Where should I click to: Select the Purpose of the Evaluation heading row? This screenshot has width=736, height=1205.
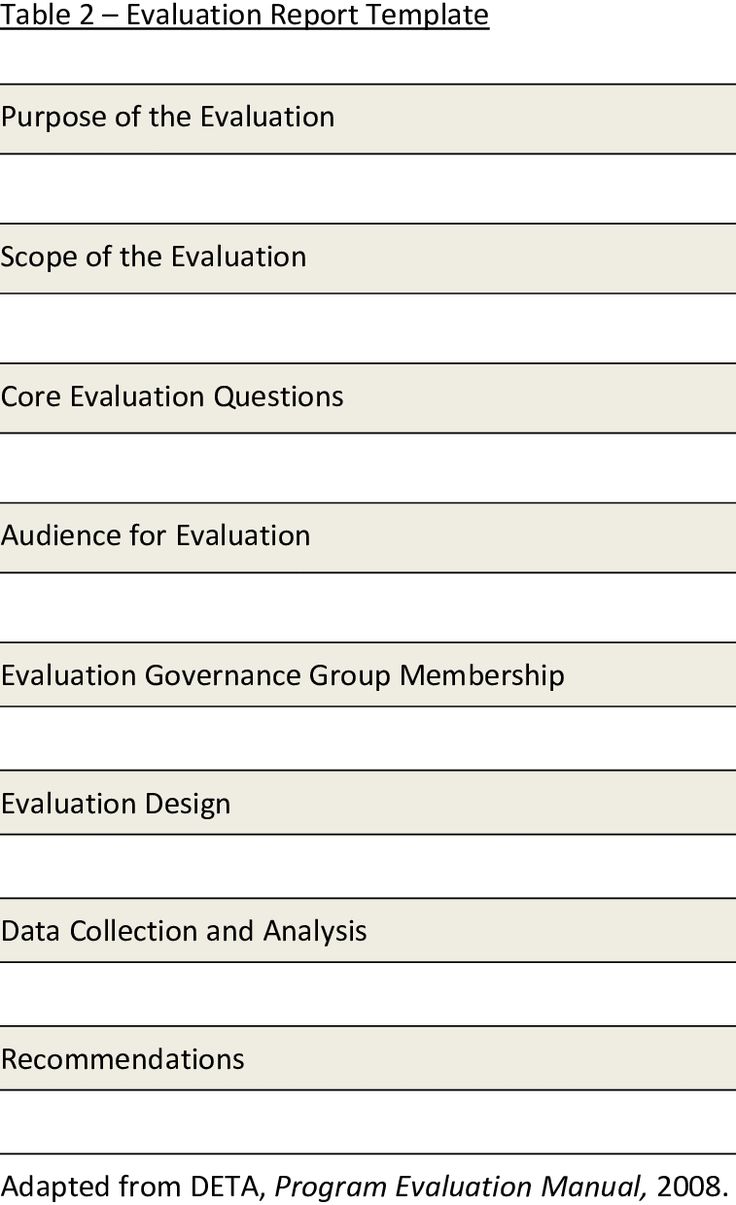pos(368,119)
